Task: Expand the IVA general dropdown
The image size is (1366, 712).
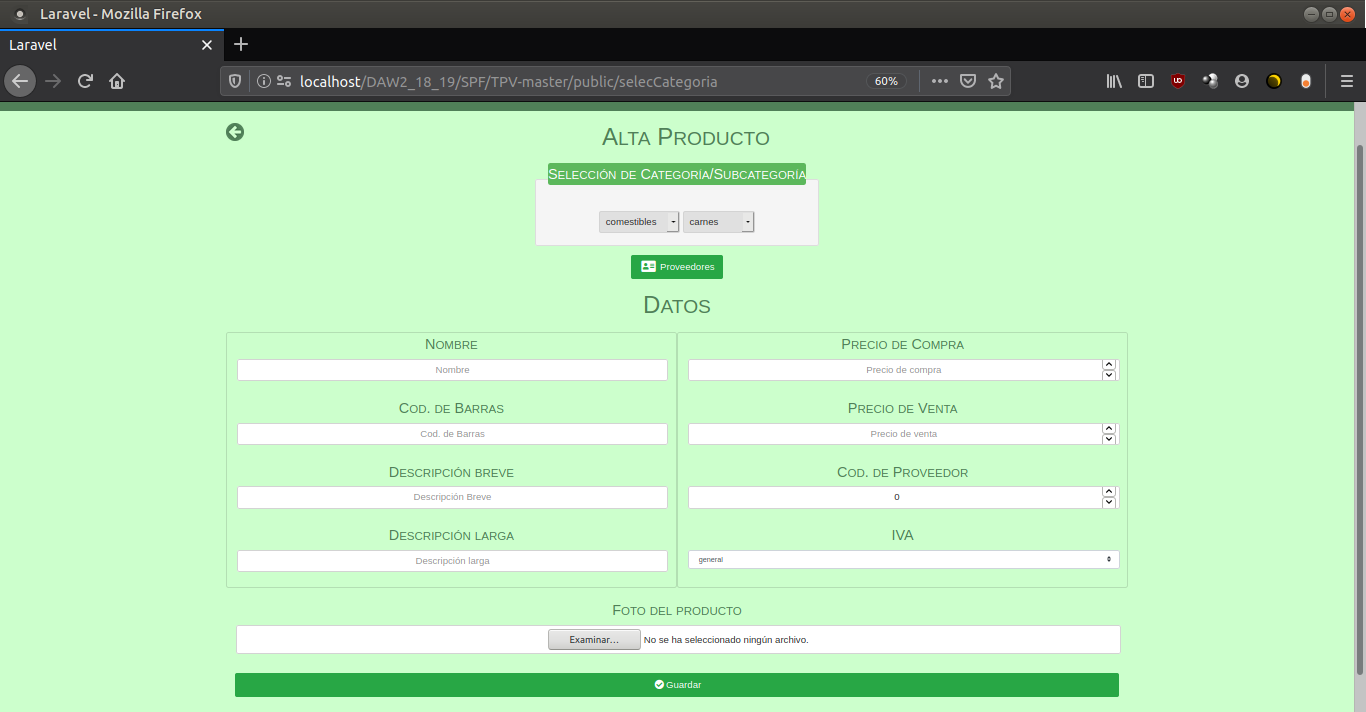Action: coord(903,560)
